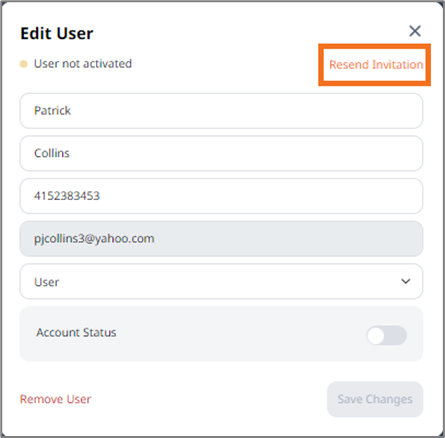Click the Account Status toggle knob
Viewport: 445px width, 438px height.
coord(376,336)
